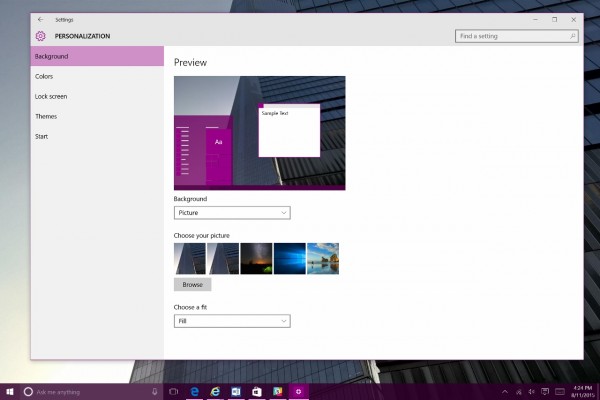This screenshot has height=400, width=600.
Task: Choose the beach rocks picture thumbnail
Action: (x=323, y=259)
